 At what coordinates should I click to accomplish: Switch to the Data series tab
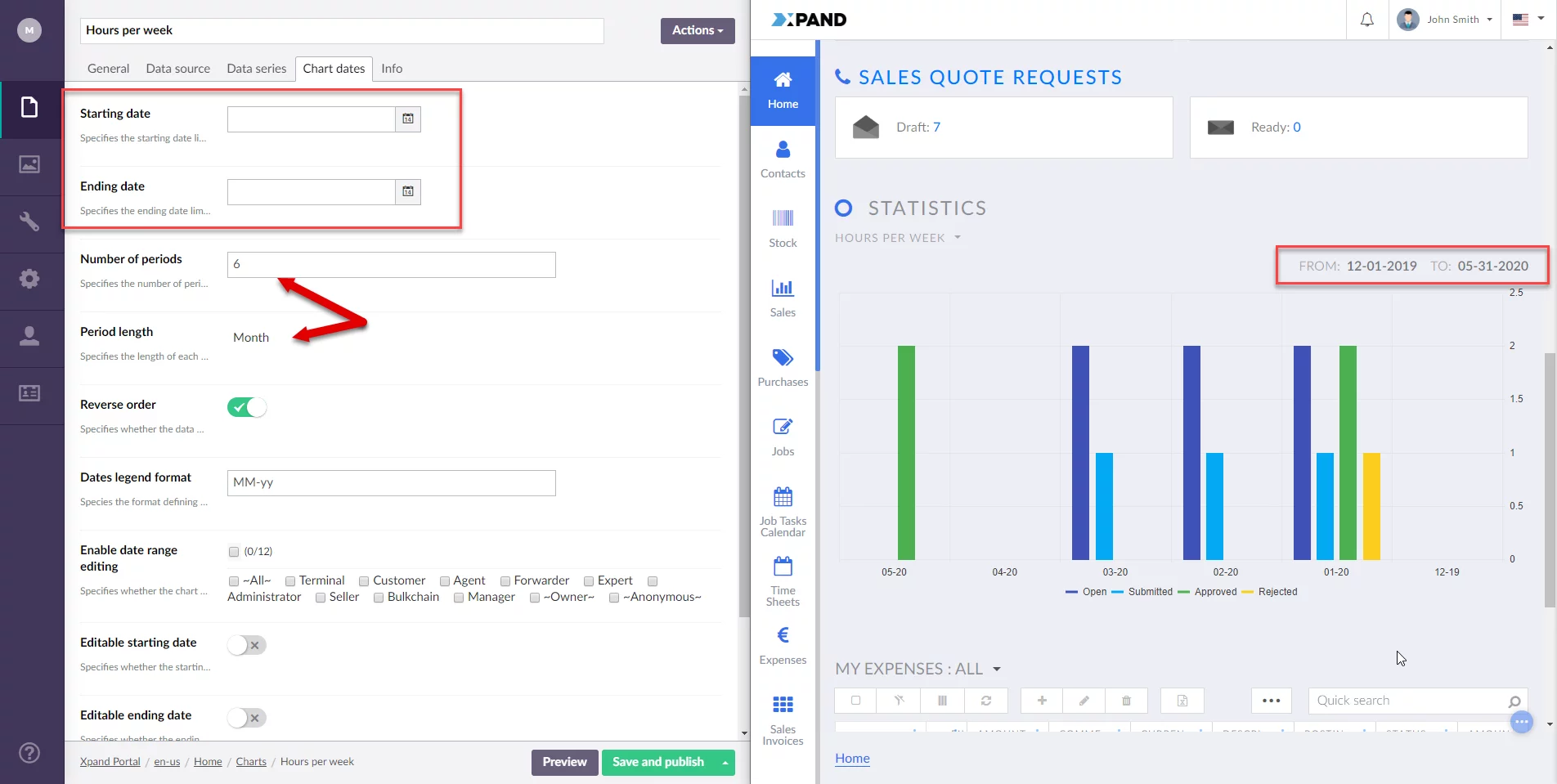[x=256, y=69]
